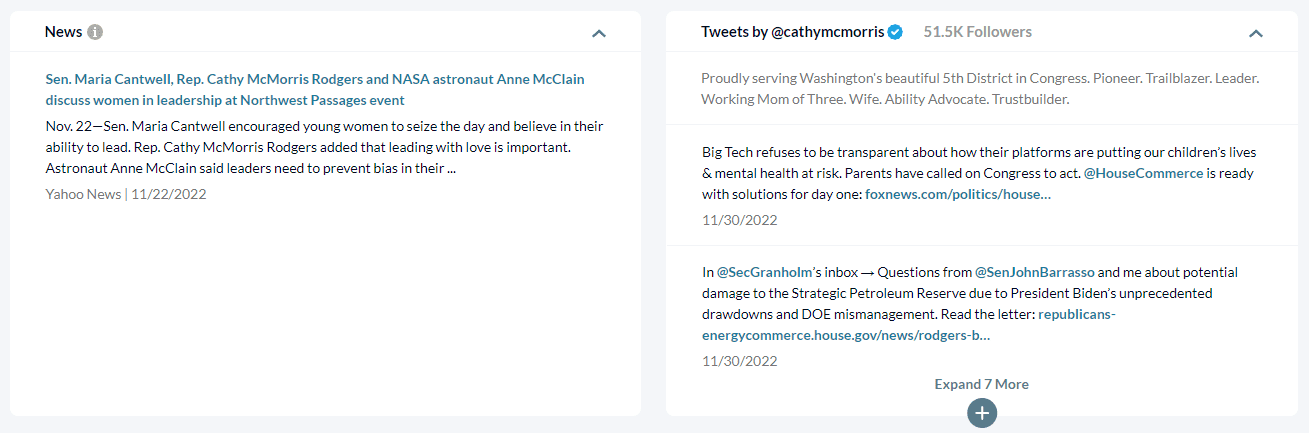Click the Tweets by @cathymcmorris header
The height and width of the screenshot is (433, 1309).
coord(792,32)
